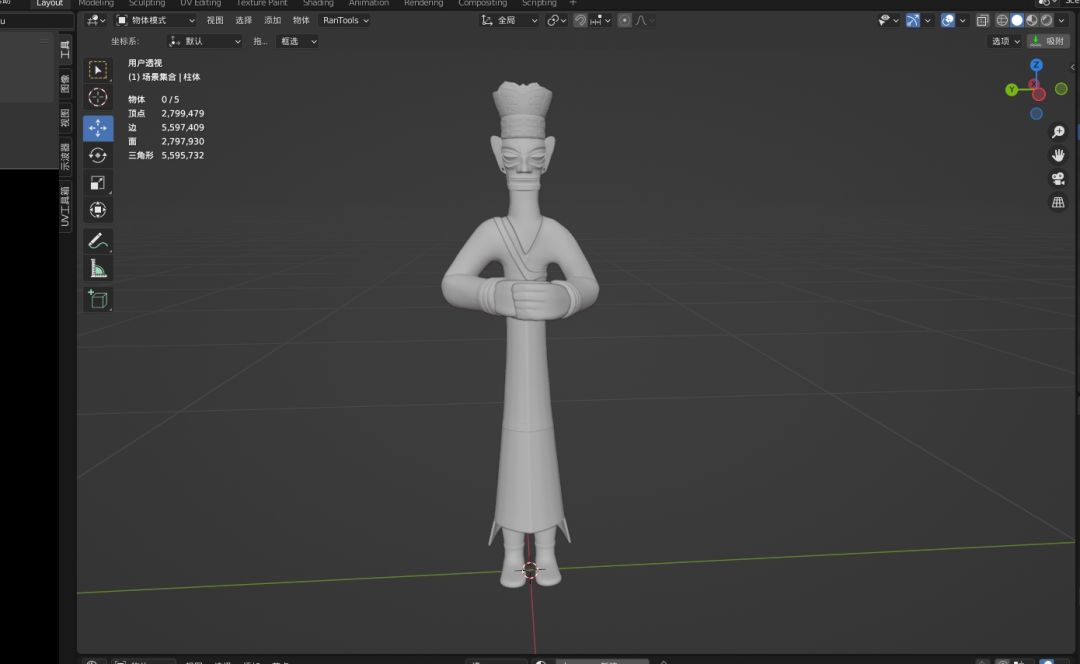Open the 默认 coordinate system dropdown
Screen dimensions: 1080x664
pos(205,41)
